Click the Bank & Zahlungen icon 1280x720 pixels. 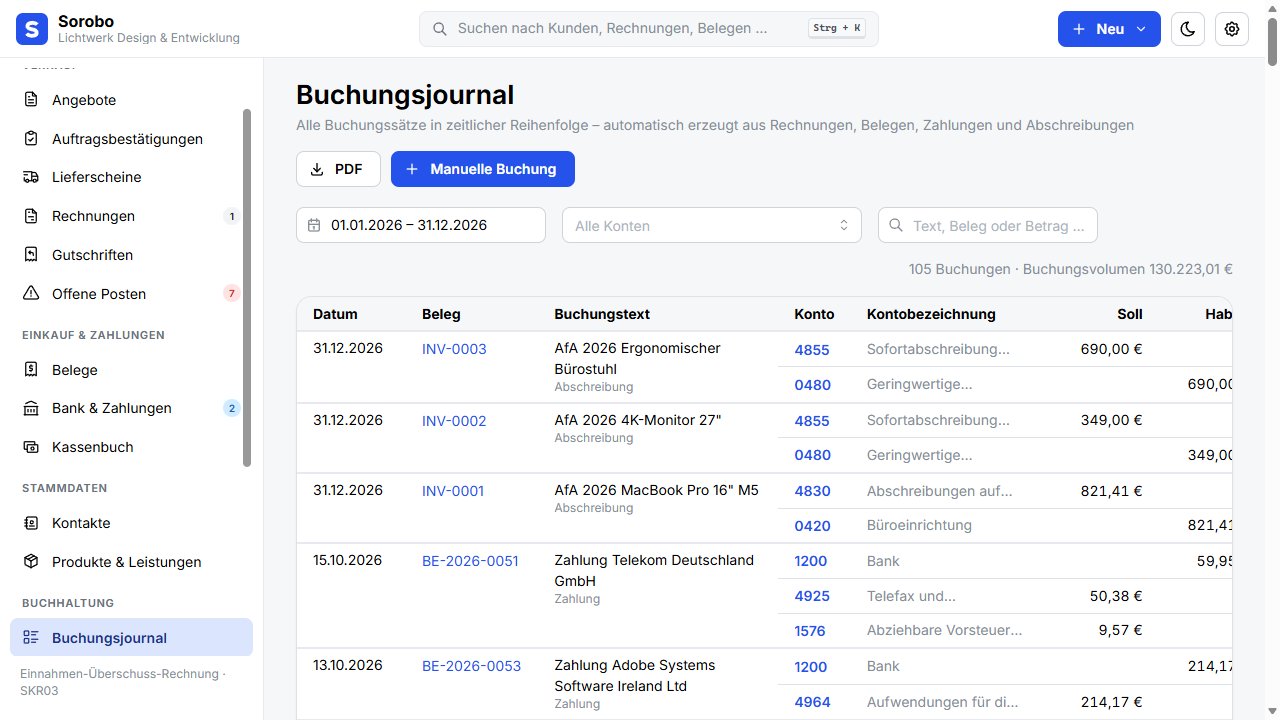click(31, 408)
